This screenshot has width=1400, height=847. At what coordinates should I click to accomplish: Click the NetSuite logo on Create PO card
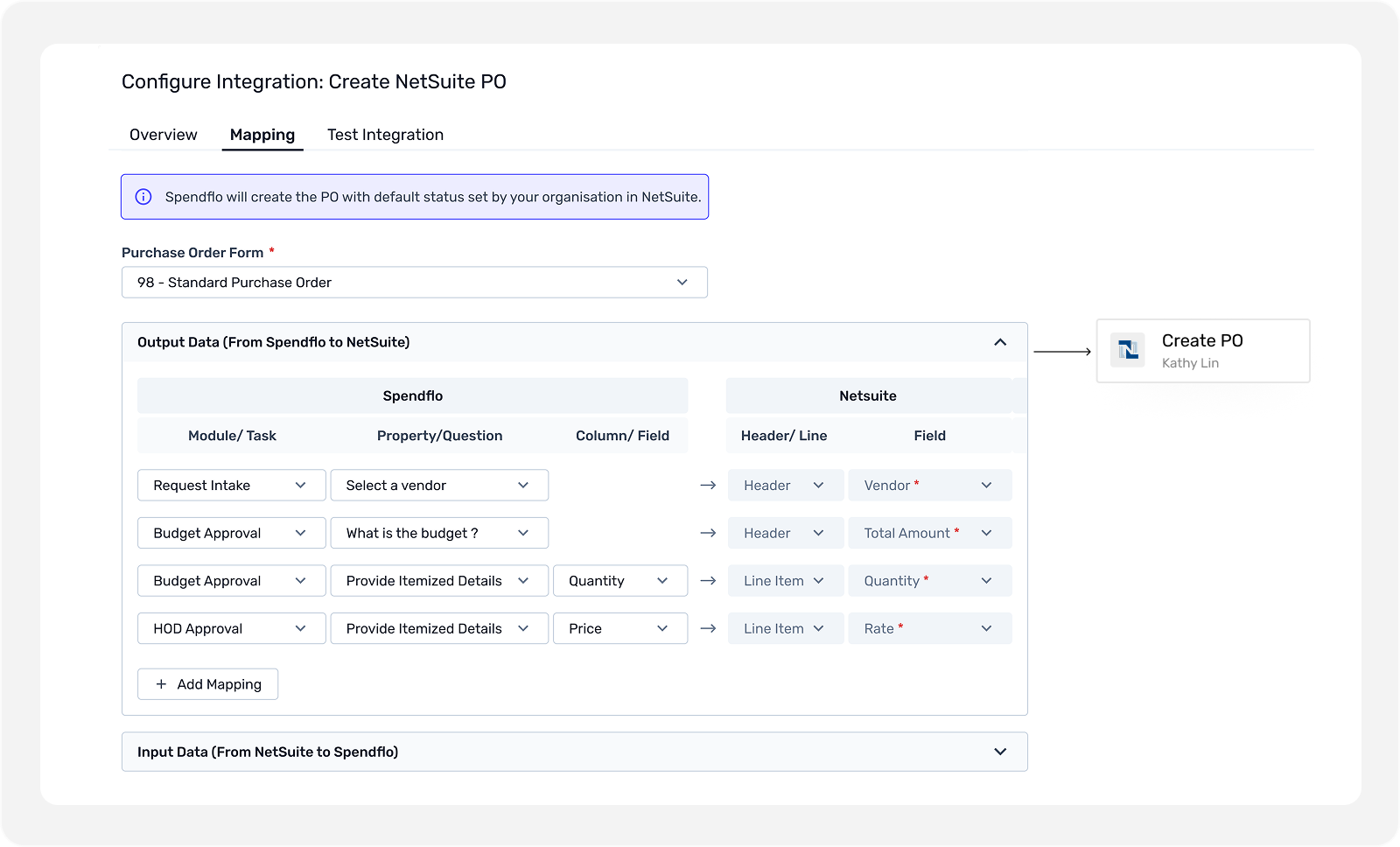(1128, 350)
